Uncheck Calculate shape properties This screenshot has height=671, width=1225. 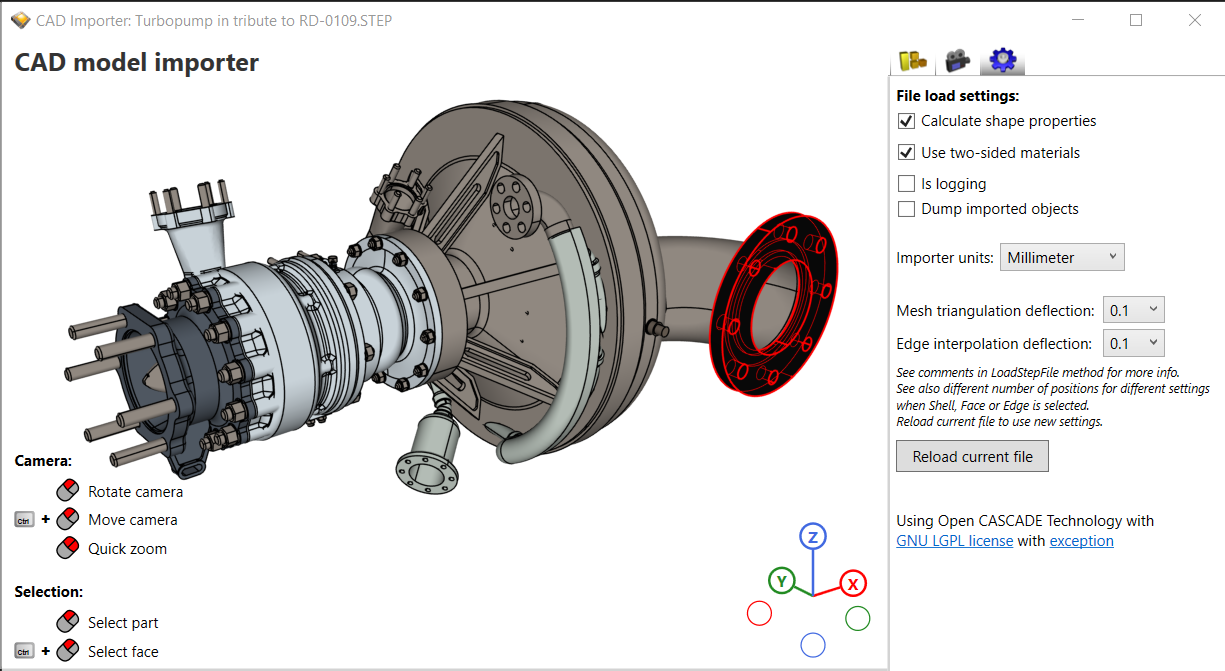pyautogui.click(x=907, y=121)
